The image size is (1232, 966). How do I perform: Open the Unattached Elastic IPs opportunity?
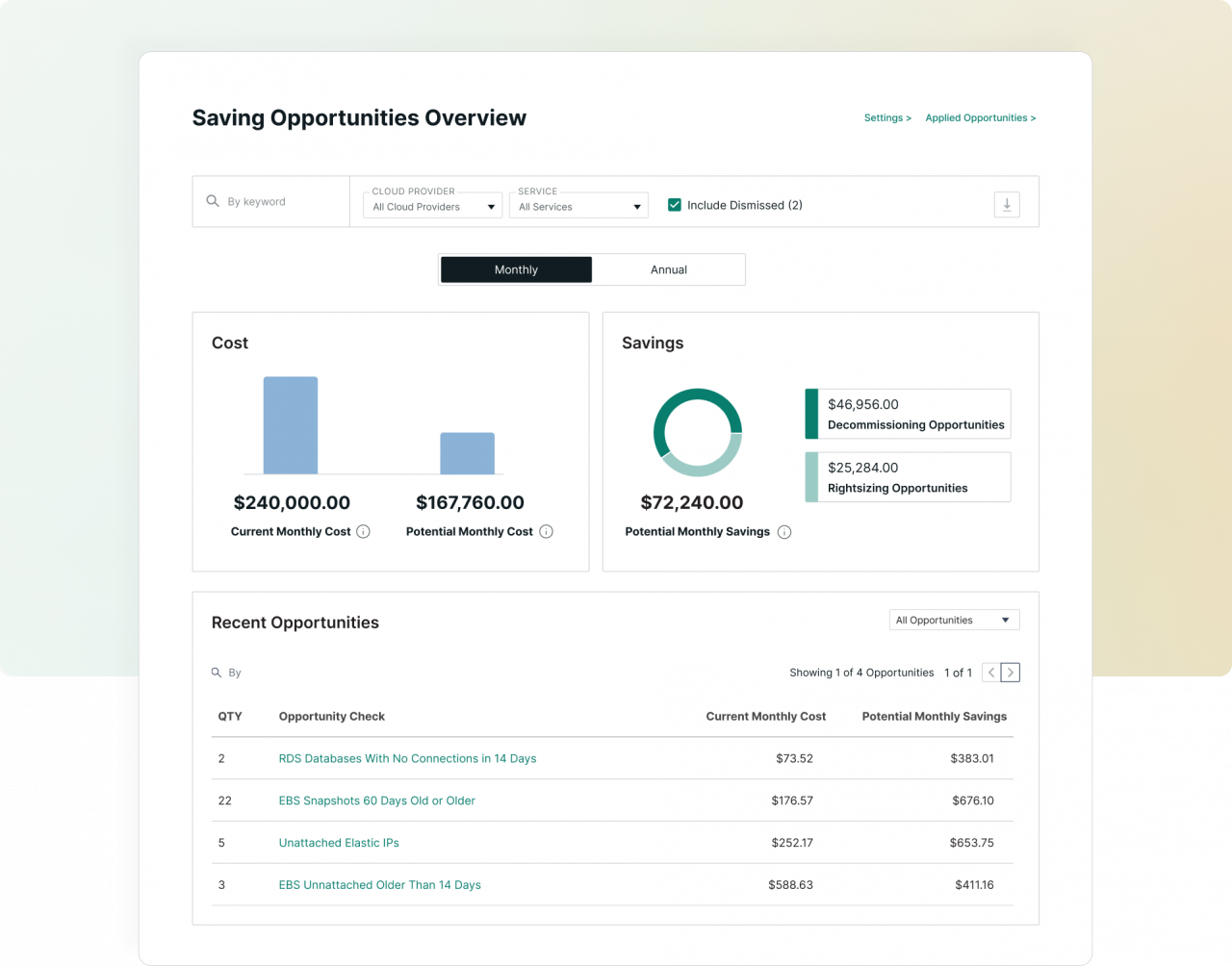coord(339,843)
